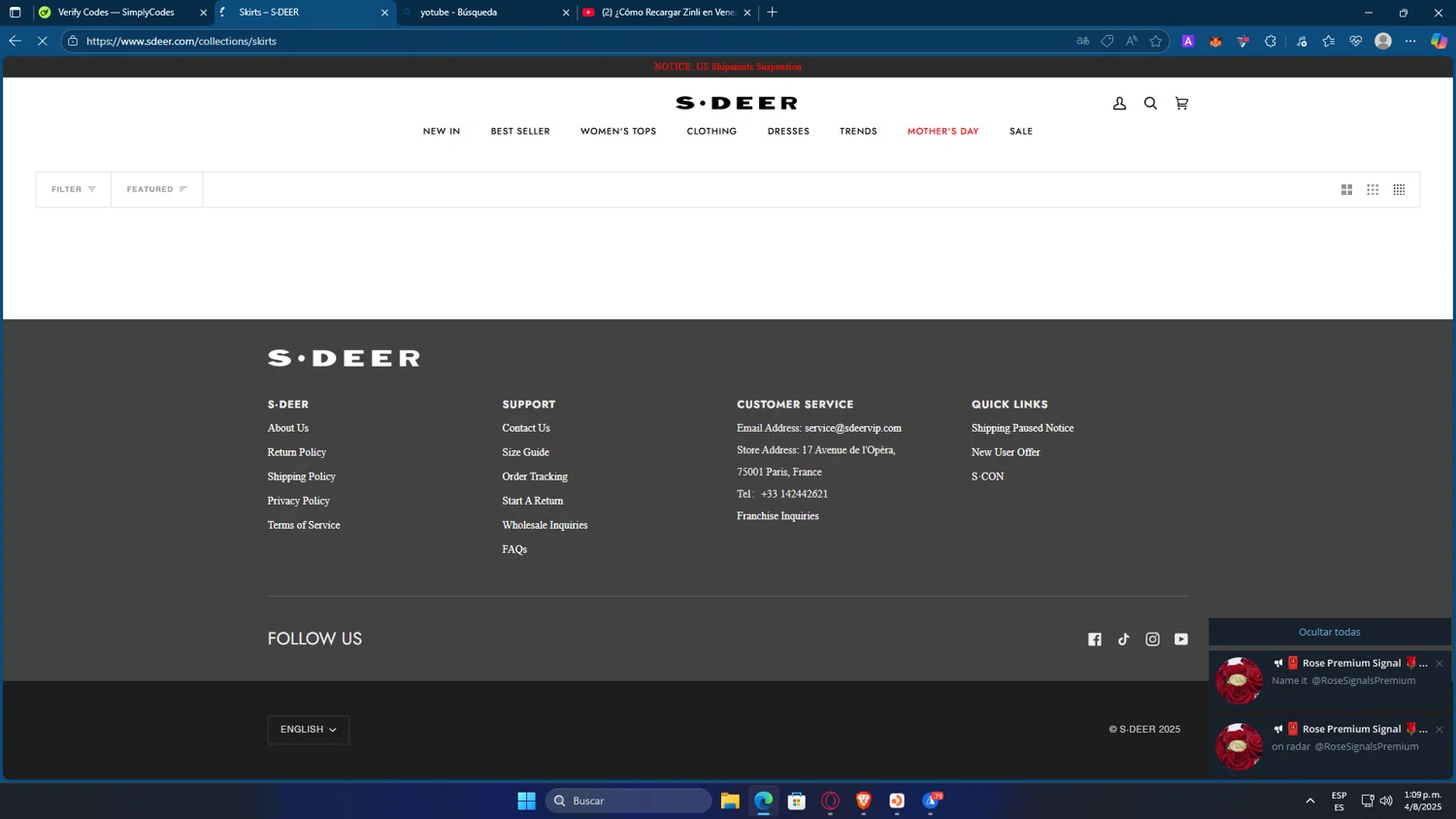
Task: Open a new browser tab
Action: click(x=773, y=13)
